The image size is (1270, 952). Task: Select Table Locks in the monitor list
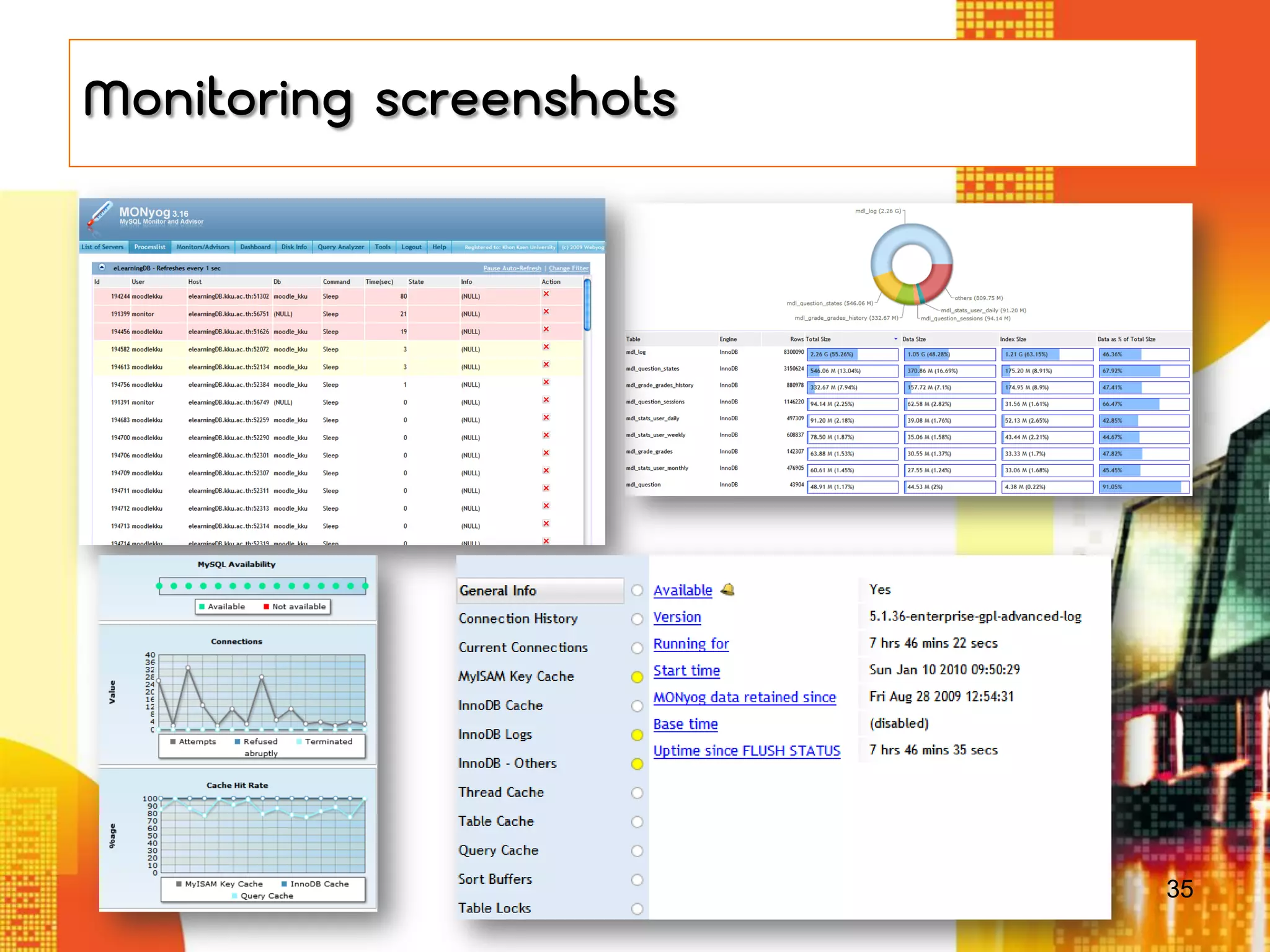pos(494,909)
